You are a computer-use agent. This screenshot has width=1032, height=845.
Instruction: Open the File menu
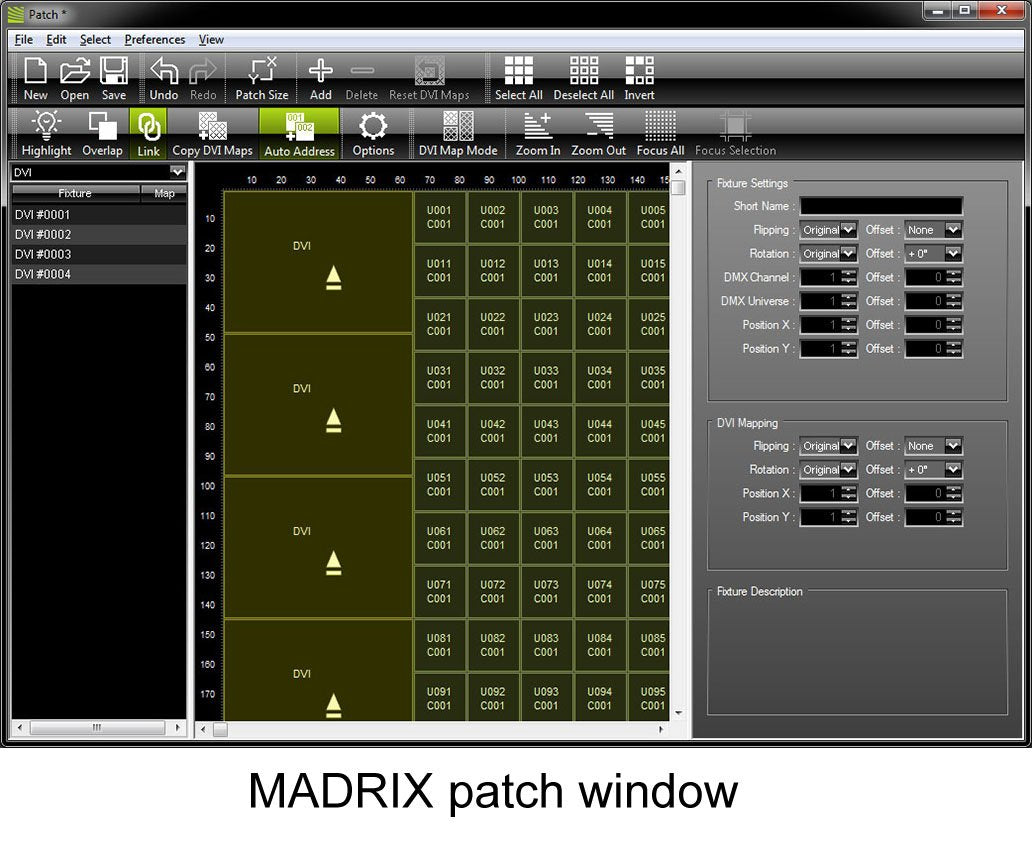[x=24, y=39]
